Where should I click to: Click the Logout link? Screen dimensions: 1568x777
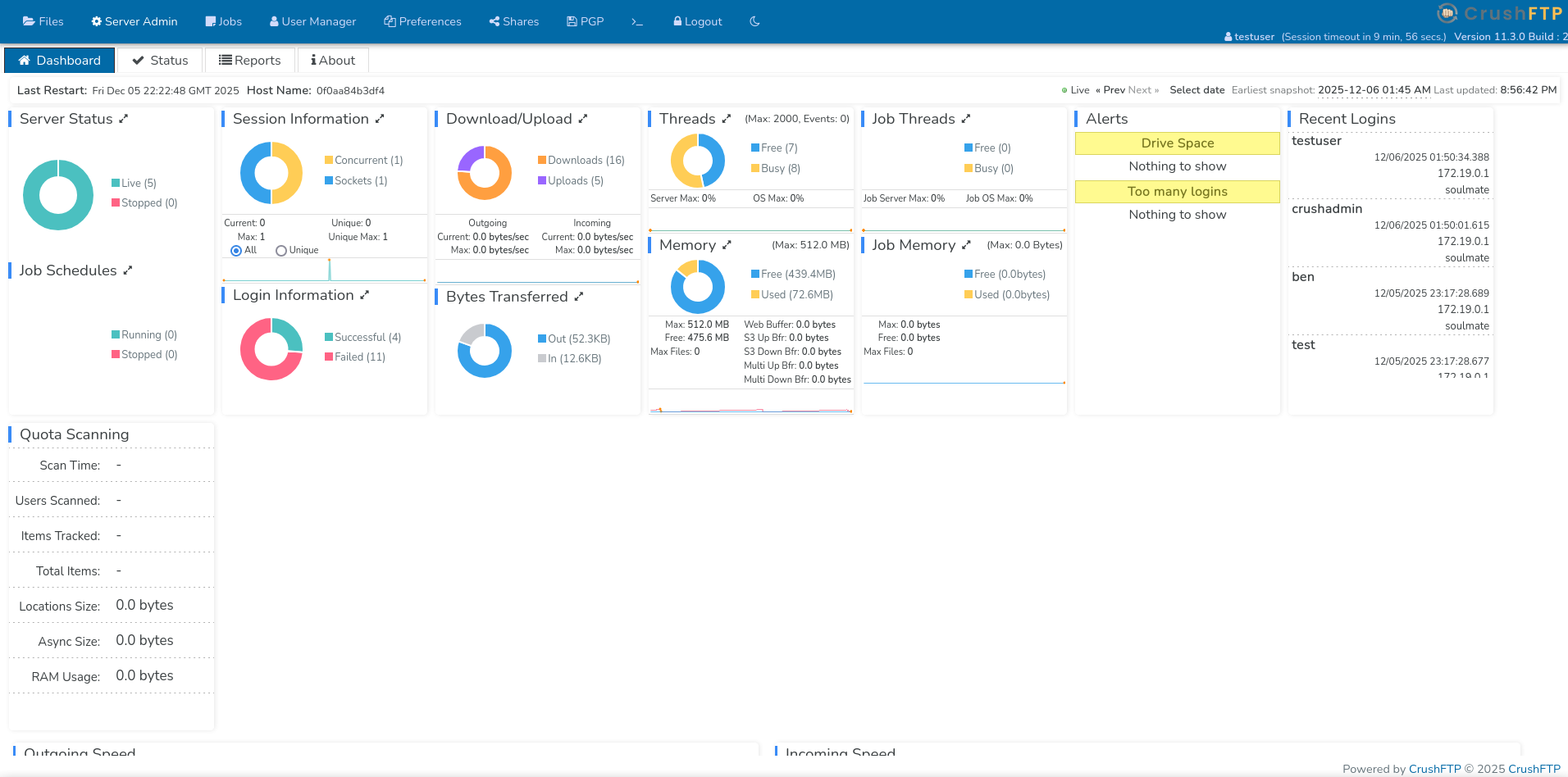(x=697, y=21)
